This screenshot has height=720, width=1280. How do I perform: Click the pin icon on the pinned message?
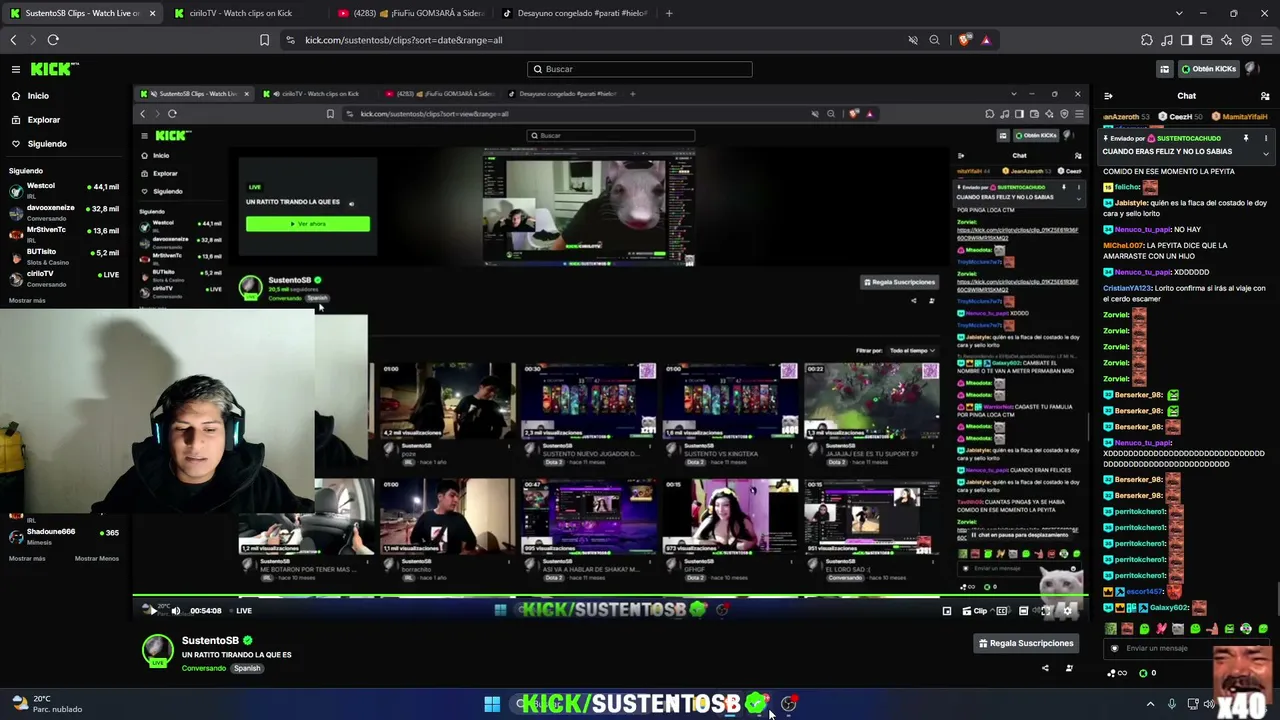coord(1246,138)
